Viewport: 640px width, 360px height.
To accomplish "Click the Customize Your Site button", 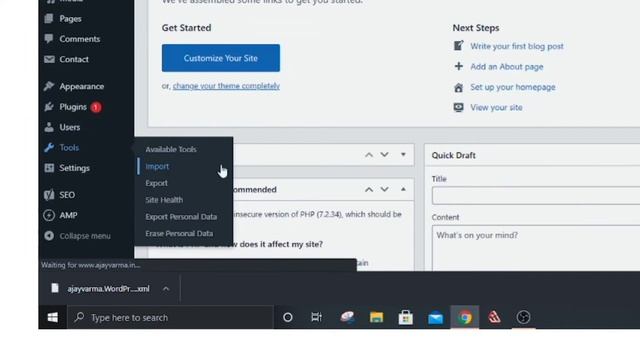I will 221,58.
